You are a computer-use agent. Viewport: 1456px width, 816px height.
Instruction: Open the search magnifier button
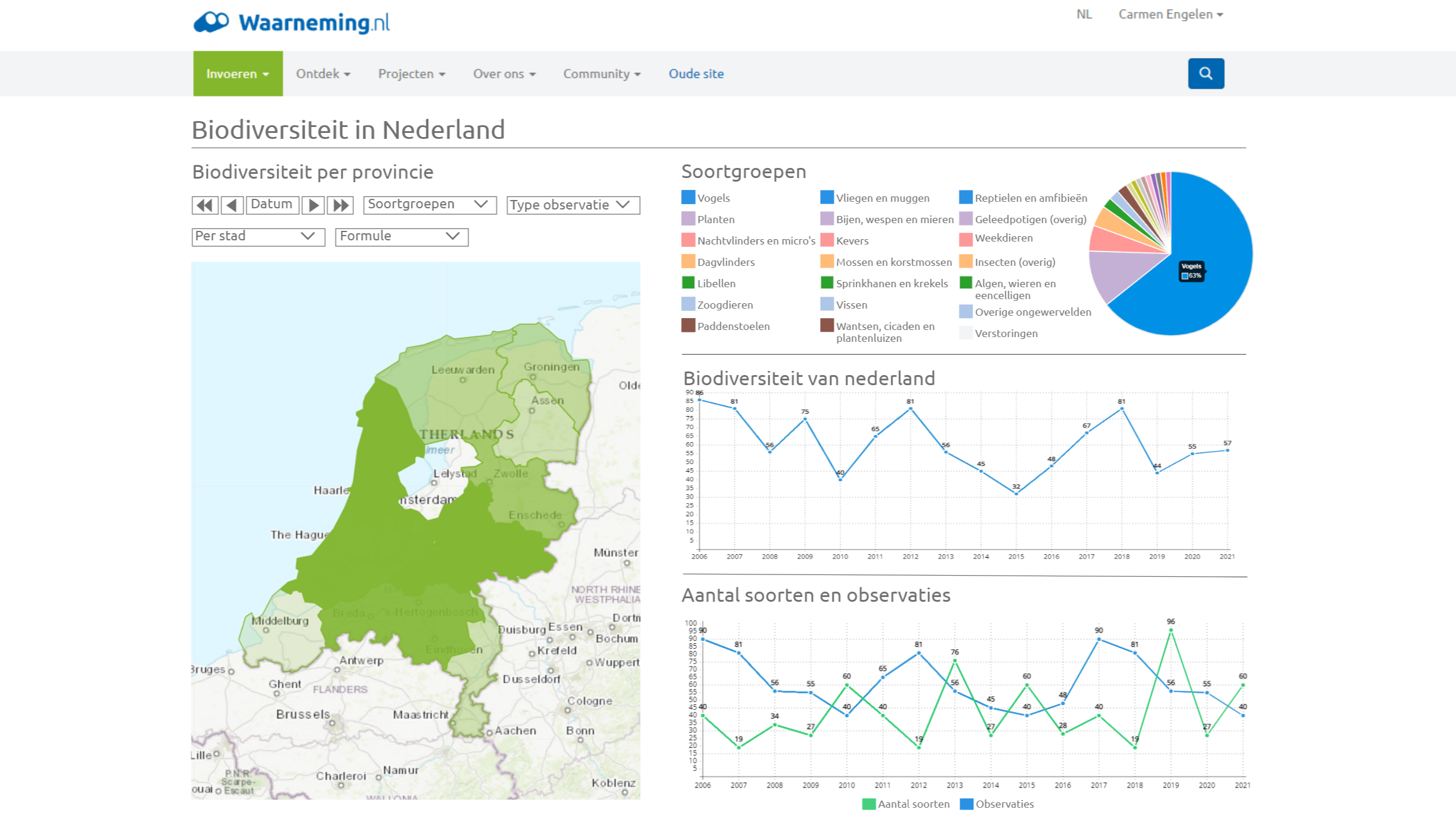[1205, 74]
